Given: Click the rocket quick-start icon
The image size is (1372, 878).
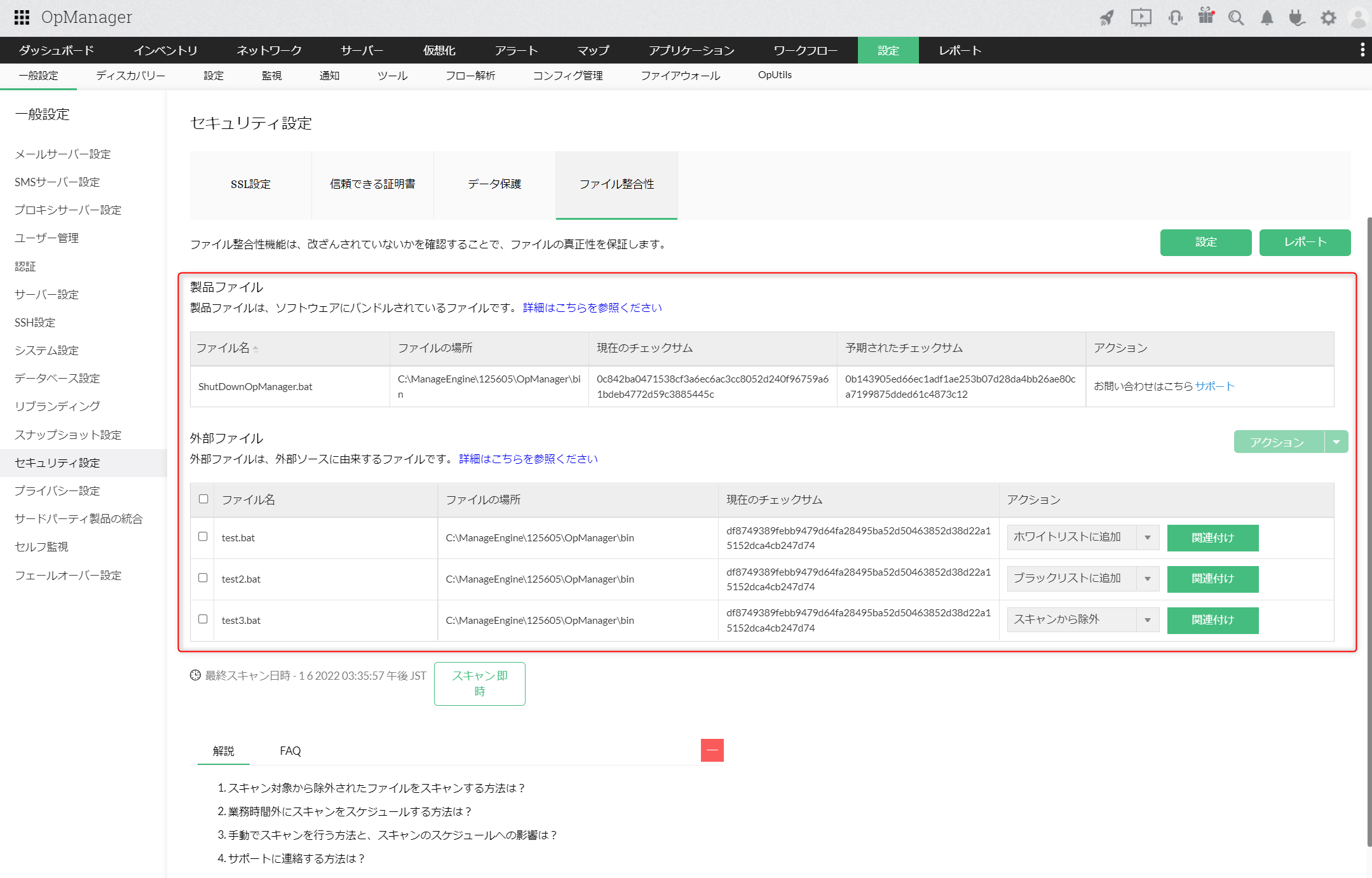Looking at the screenshot, I should tap(1107, 18).
